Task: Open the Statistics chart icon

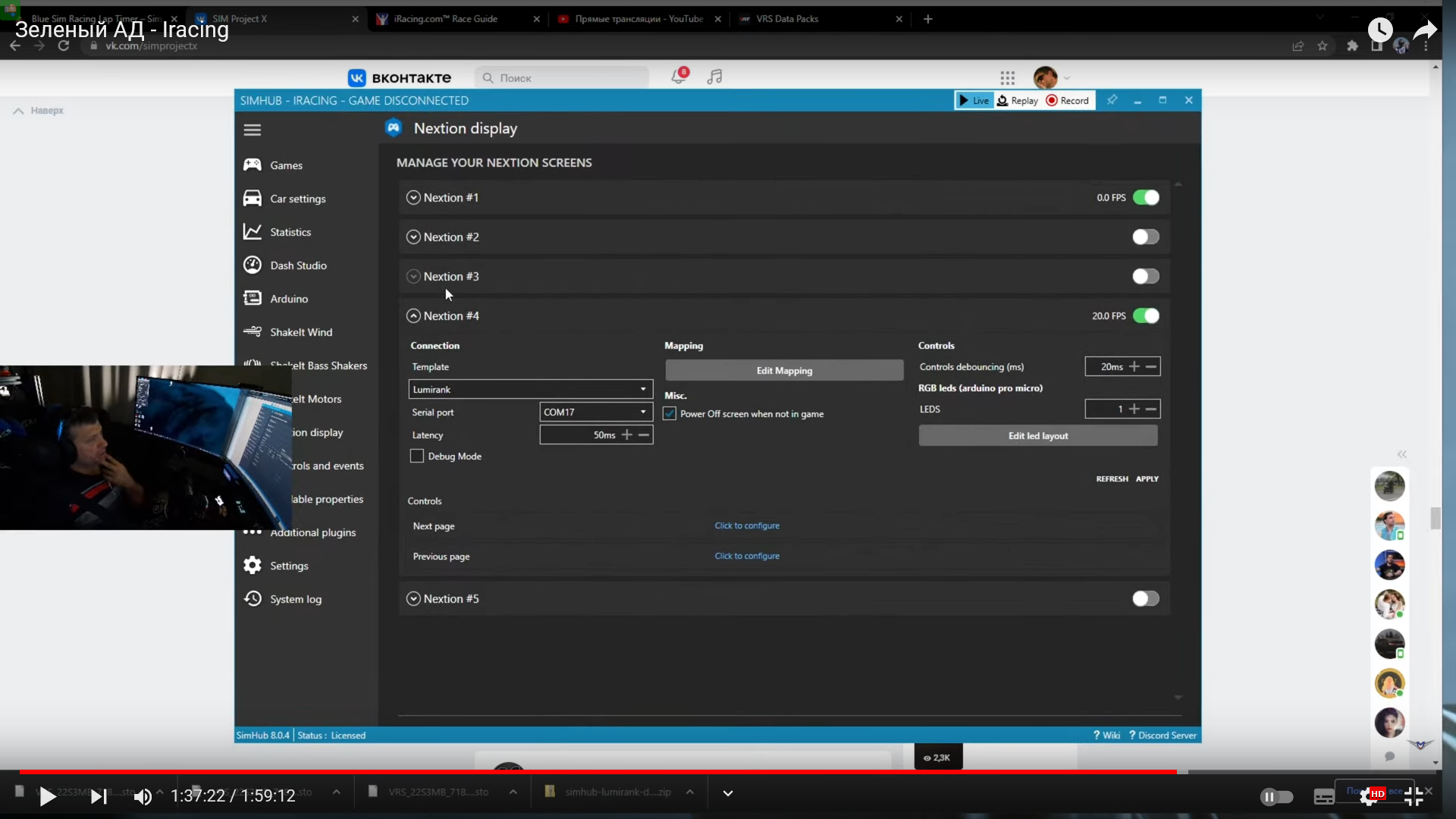Action: (253, 232)
